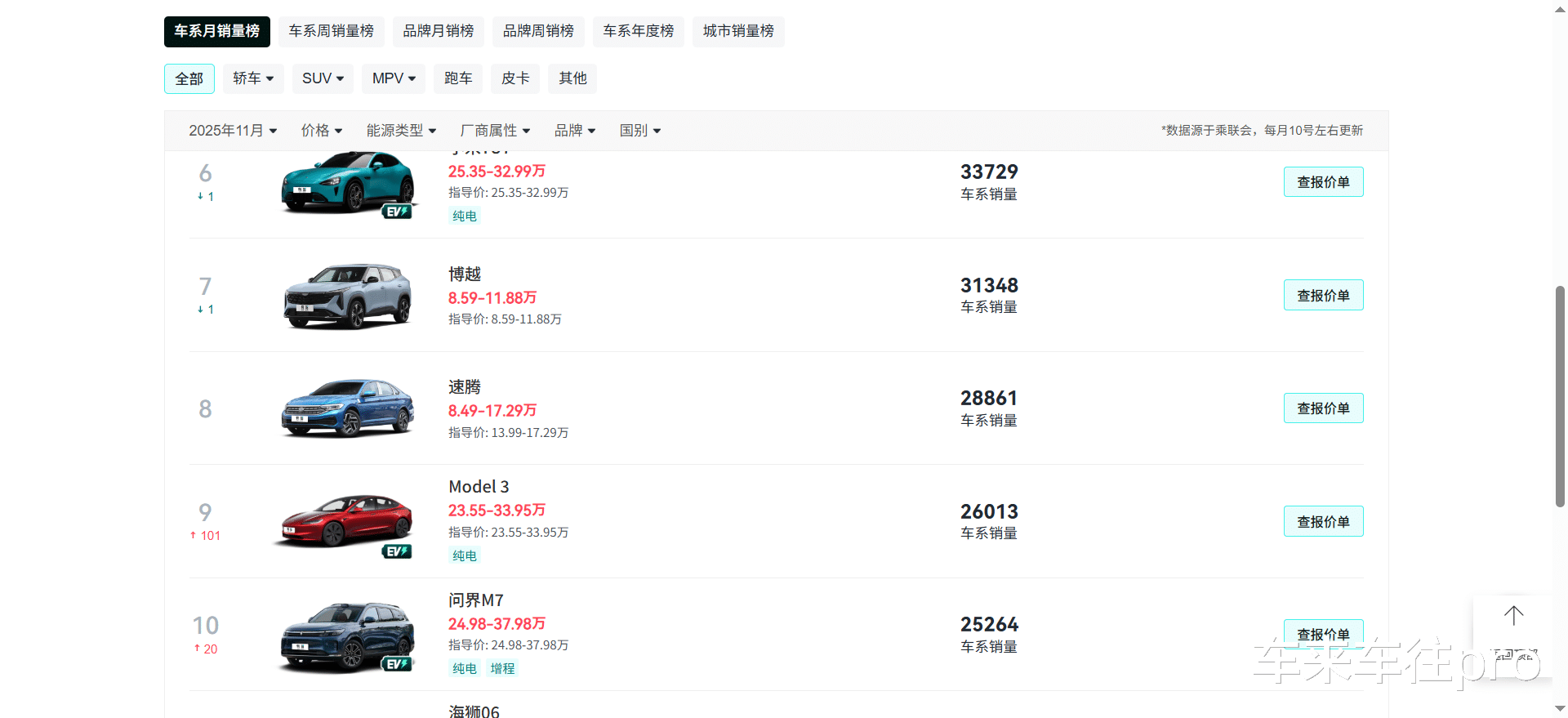Click the back-to-top arrow icon
This screenshot has width=1568, height=718.
pyautogui.click(x=1513, y=616)
